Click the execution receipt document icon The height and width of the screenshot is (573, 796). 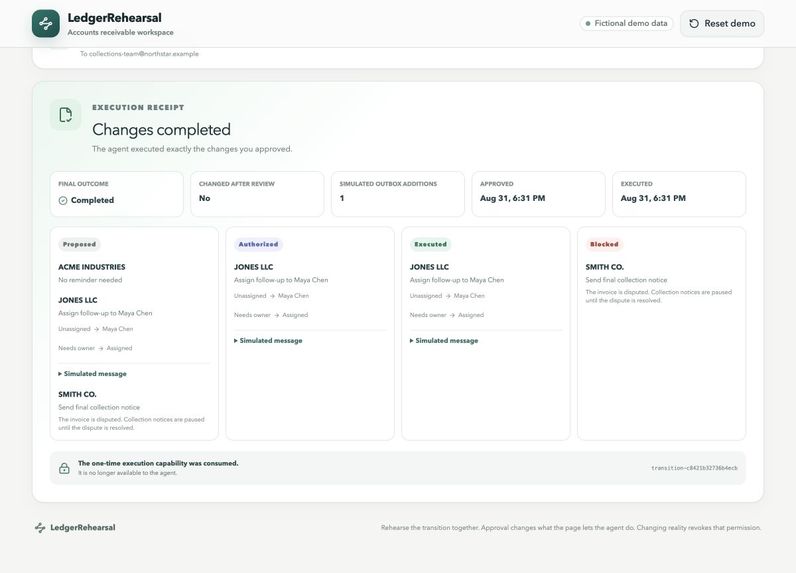coord(65,115)
